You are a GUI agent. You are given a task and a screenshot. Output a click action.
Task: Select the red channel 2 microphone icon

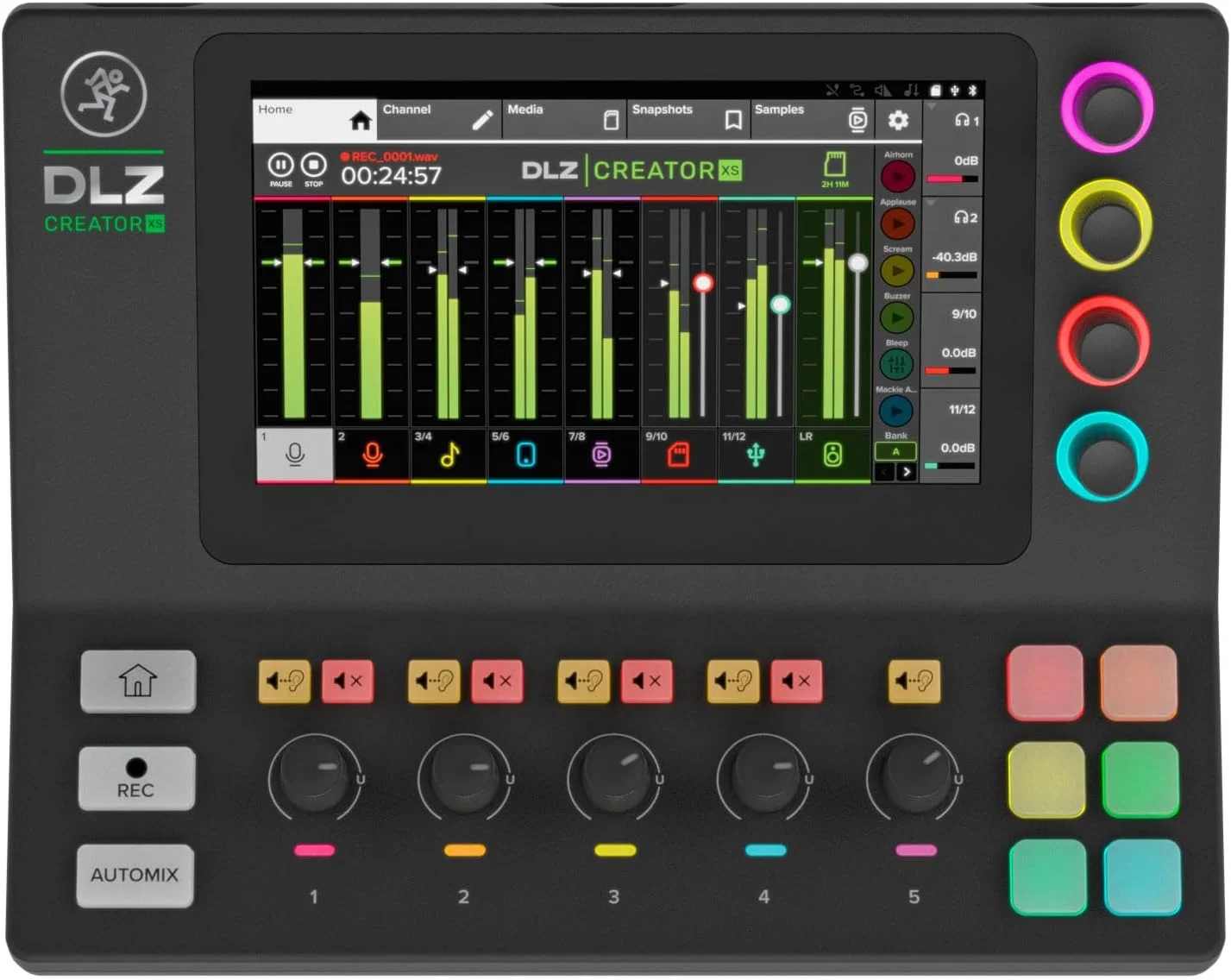372,455
